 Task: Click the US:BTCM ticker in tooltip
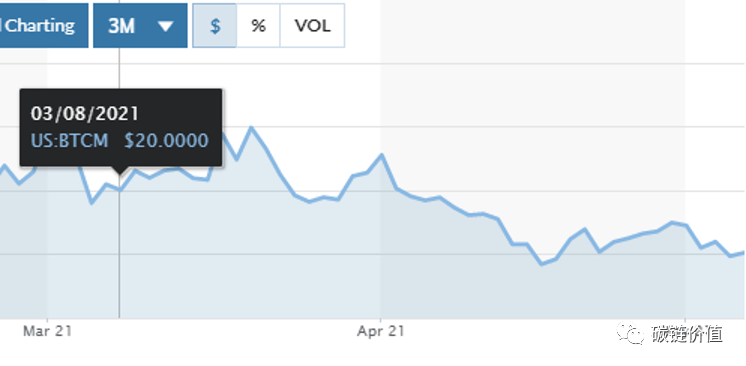tap(69, 141)
